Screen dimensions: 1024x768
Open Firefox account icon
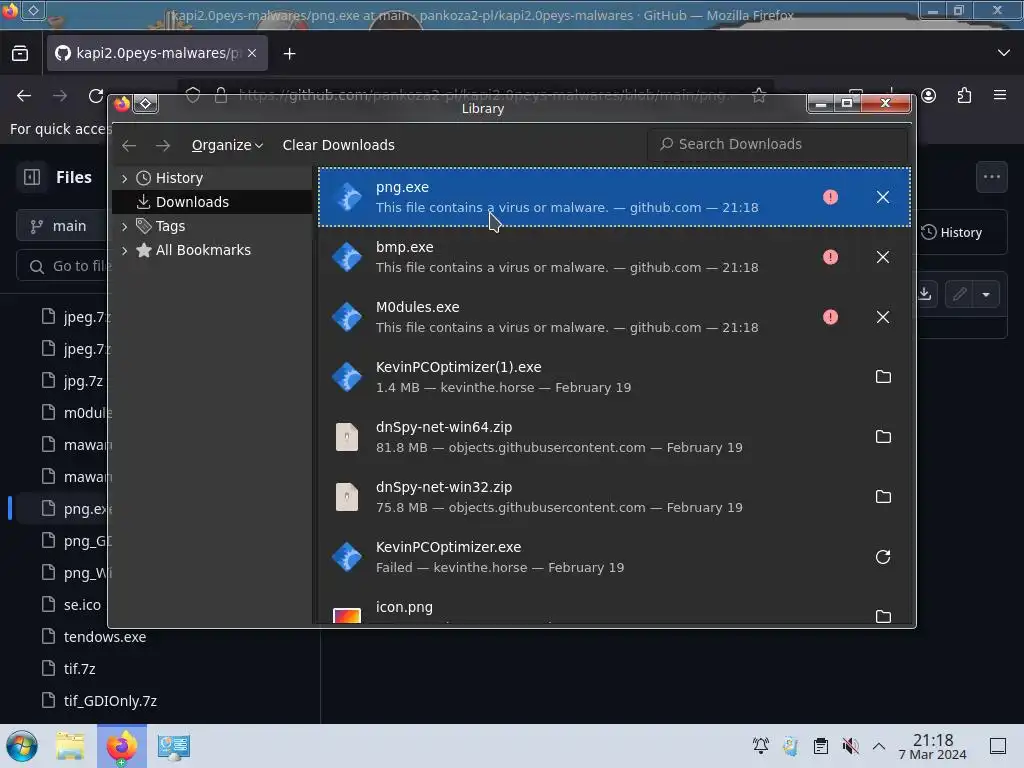tap(929, 96)
